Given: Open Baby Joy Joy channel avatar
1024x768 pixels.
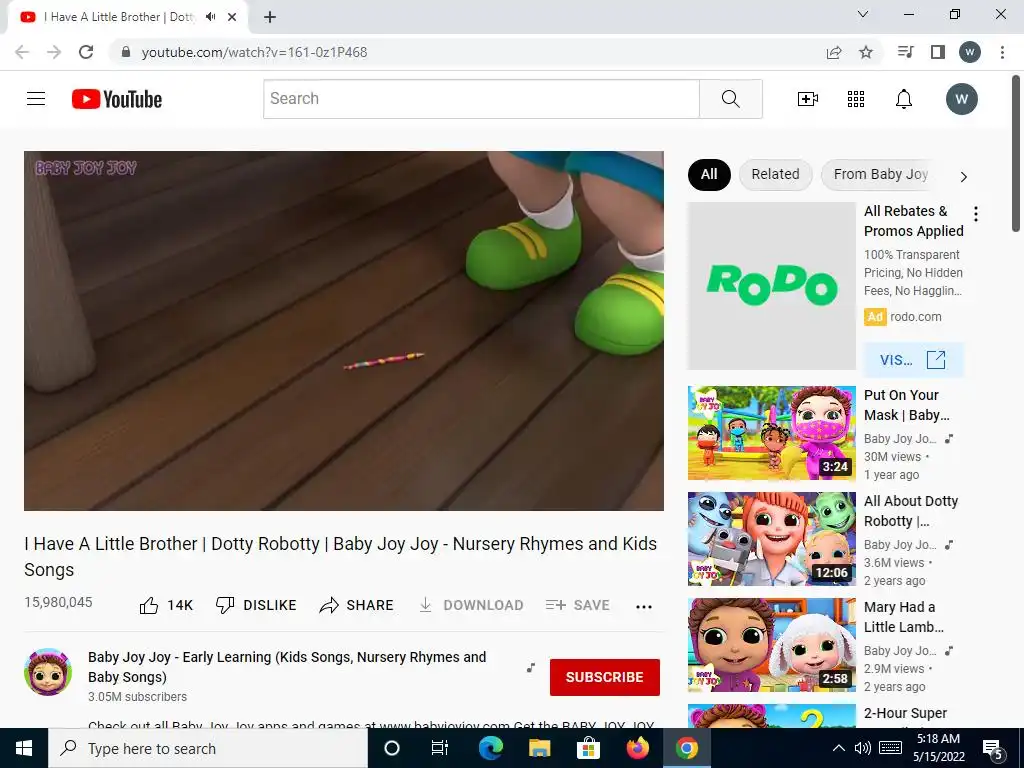Looking at the screenshot, I should point(48,672).
